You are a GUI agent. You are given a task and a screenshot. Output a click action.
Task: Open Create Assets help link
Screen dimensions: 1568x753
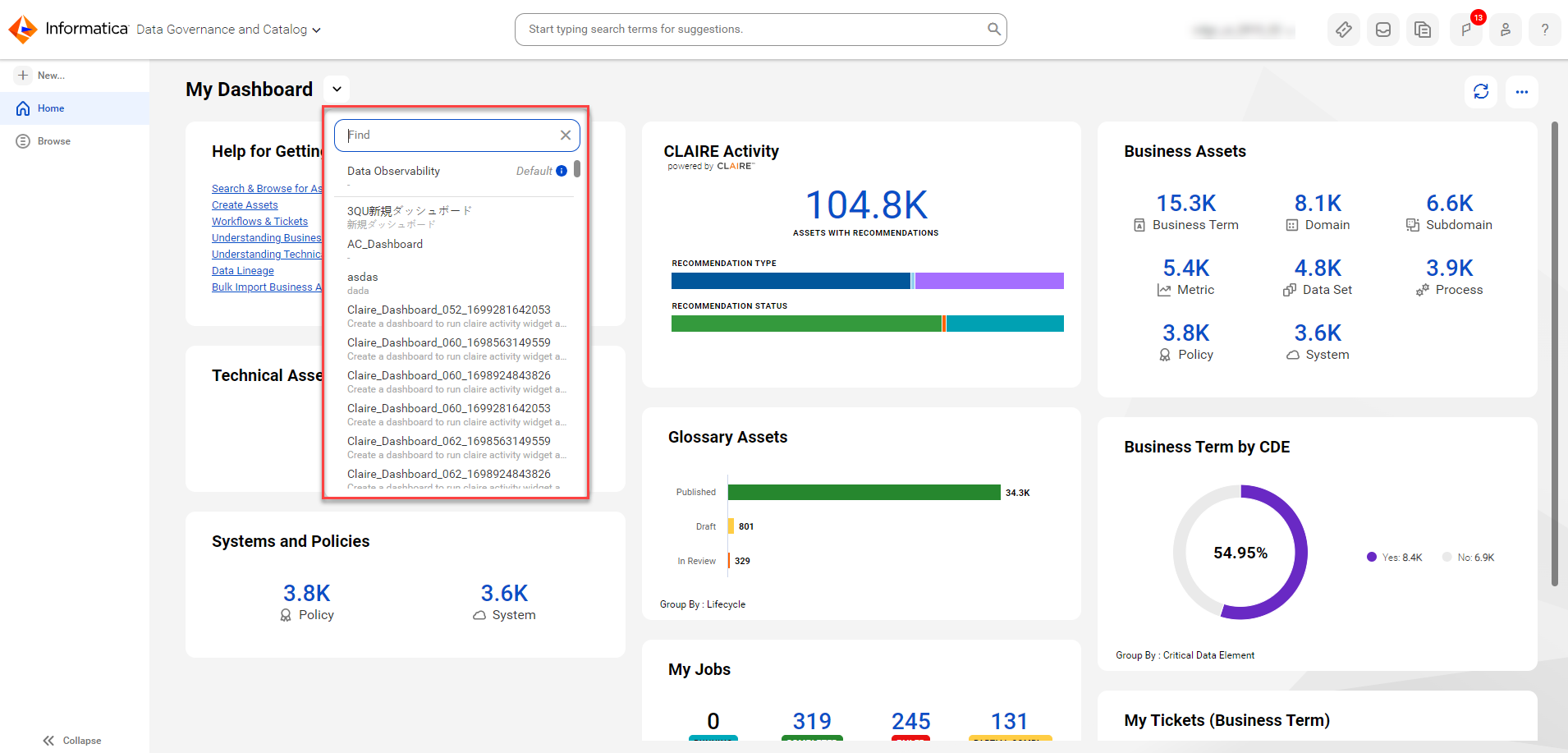click(x=245, y=205)
